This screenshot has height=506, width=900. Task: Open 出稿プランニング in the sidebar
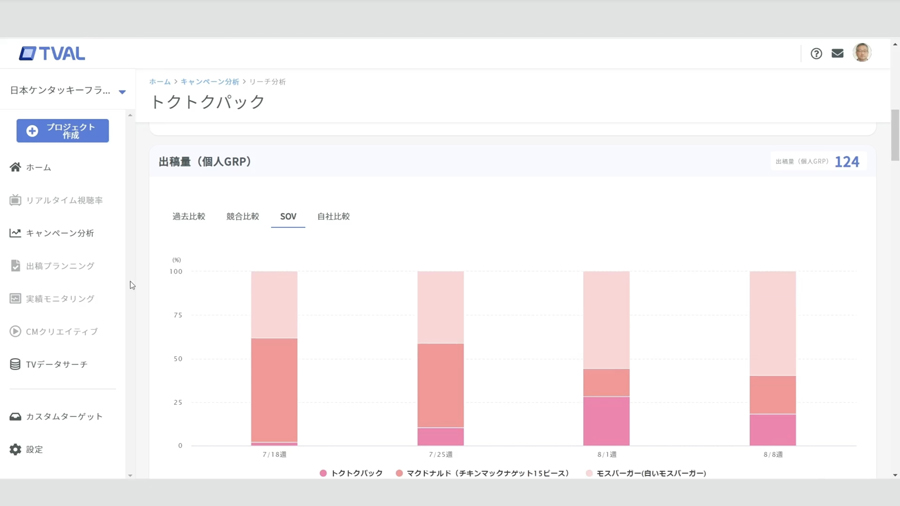(x=60, y=266)
